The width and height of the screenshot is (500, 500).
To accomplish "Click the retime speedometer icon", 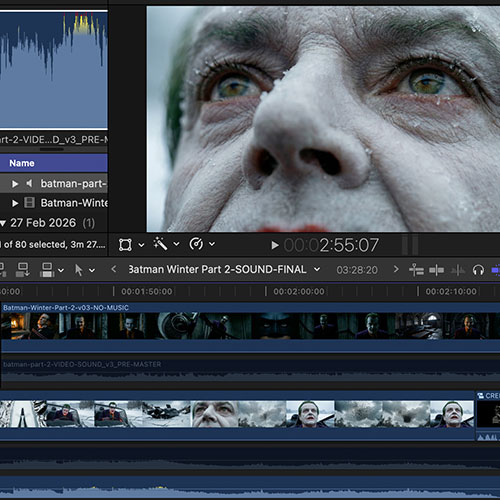I will pyautogui.click(x=196, y=244).
